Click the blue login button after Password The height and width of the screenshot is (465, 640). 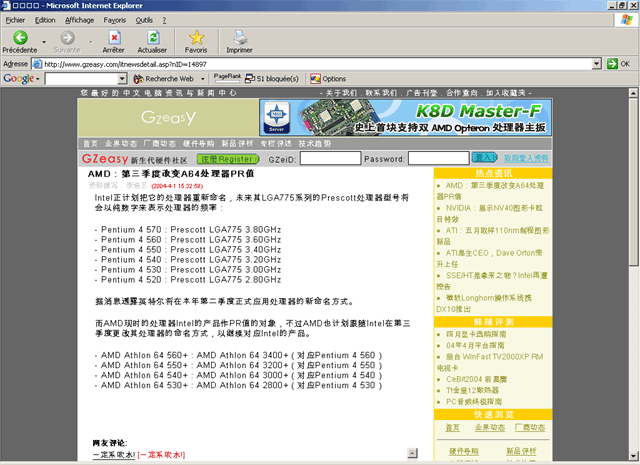coord(484,157)
